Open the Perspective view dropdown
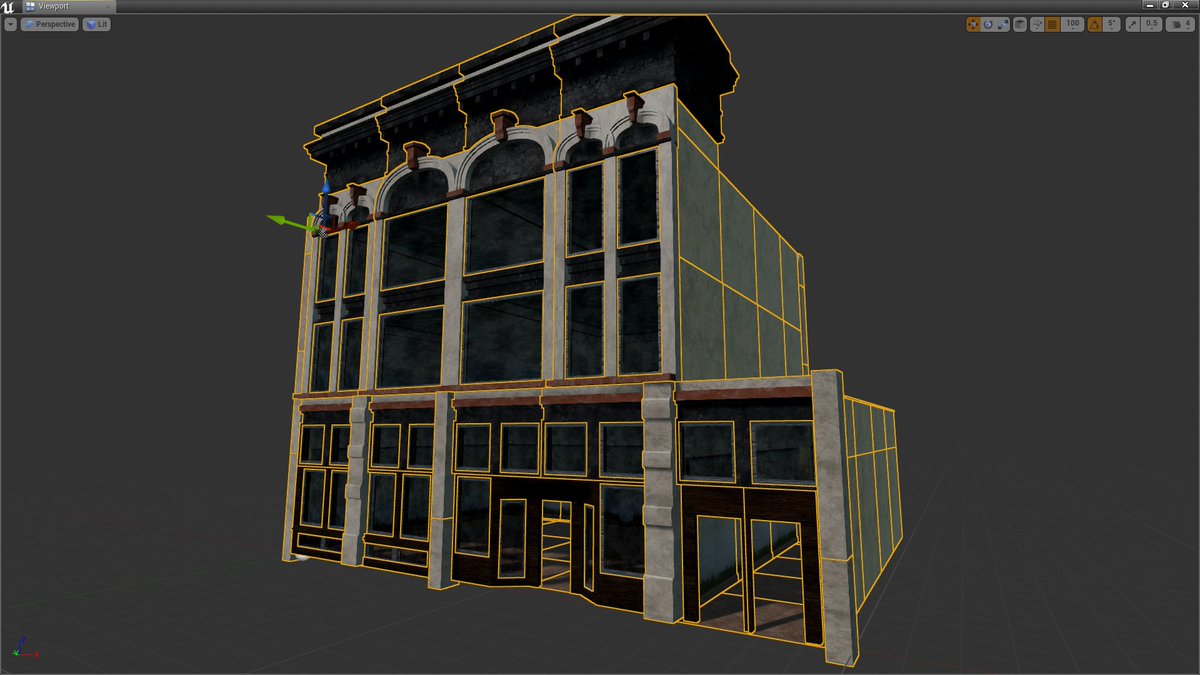Image resolution: width=1200 pixels, height=675 pixels. 48,23
